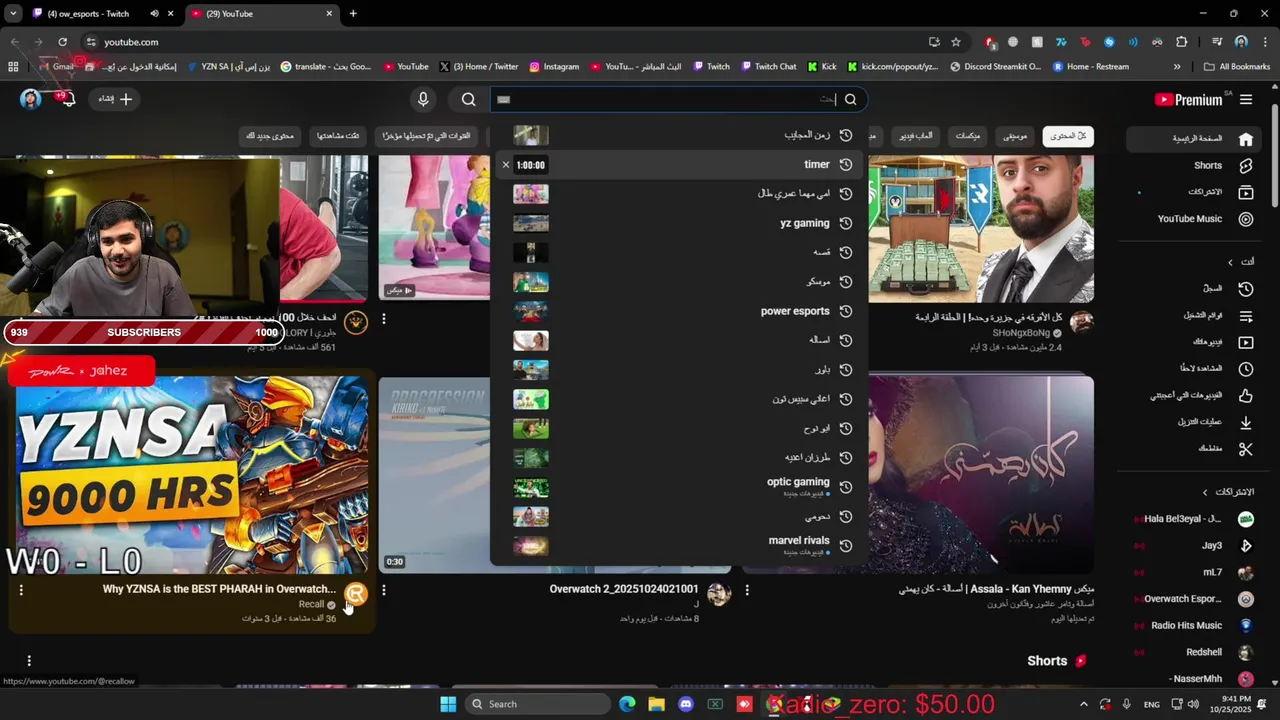Select the 'ألعاب فيديو' filter chip
The width and height of the screenshot is (1280, 720).
(916, 136)
